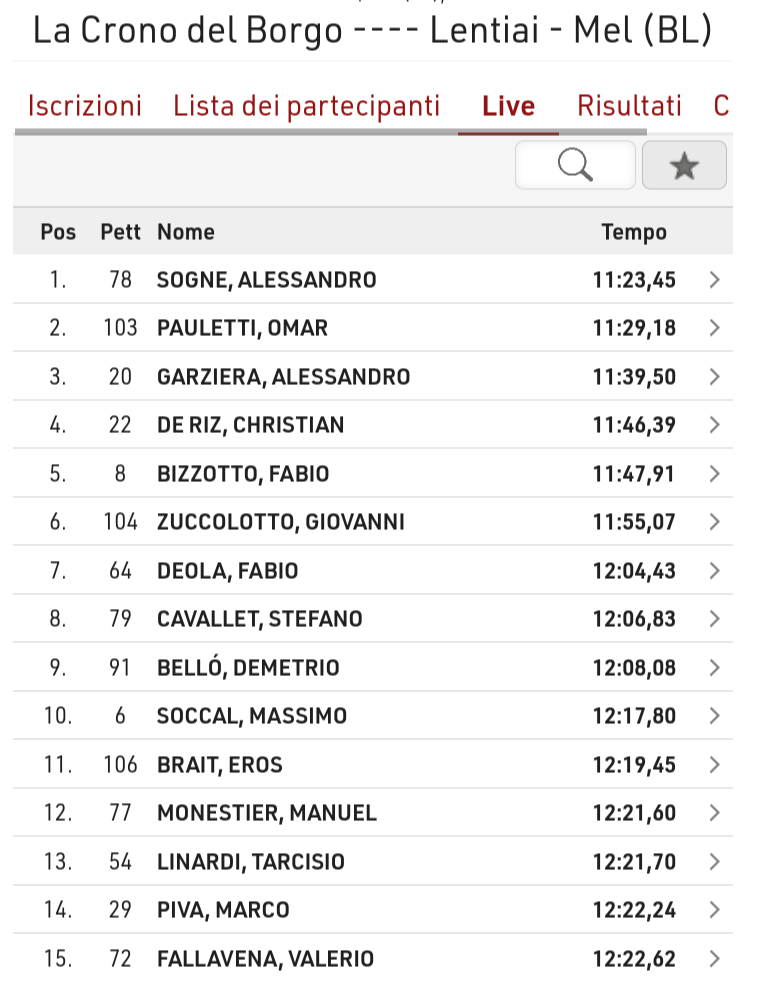Select the row of BRAIT, EROS
The height and width of the screenshot is (981, 767).
(x=373, y=765)
